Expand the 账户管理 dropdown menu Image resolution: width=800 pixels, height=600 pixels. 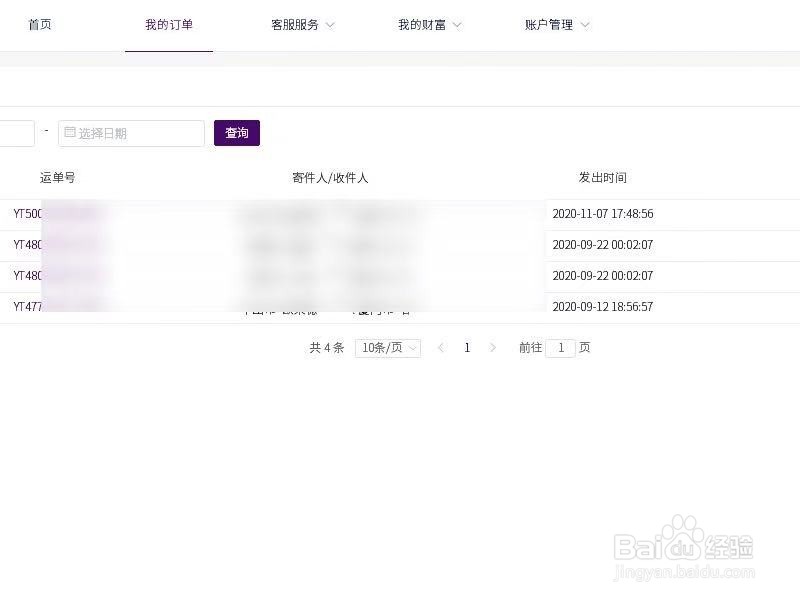click(x=555, y=25)
